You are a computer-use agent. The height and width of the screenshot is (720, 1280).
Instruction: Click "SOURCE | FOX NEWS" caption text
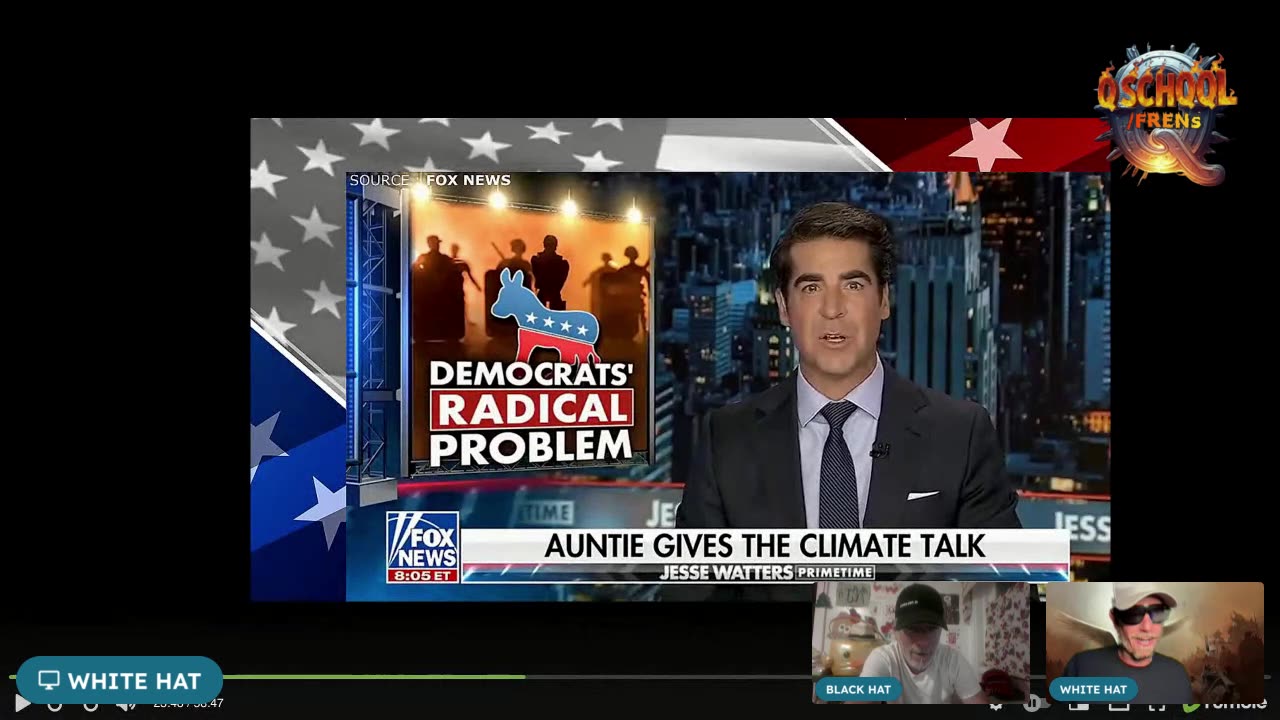430,180
